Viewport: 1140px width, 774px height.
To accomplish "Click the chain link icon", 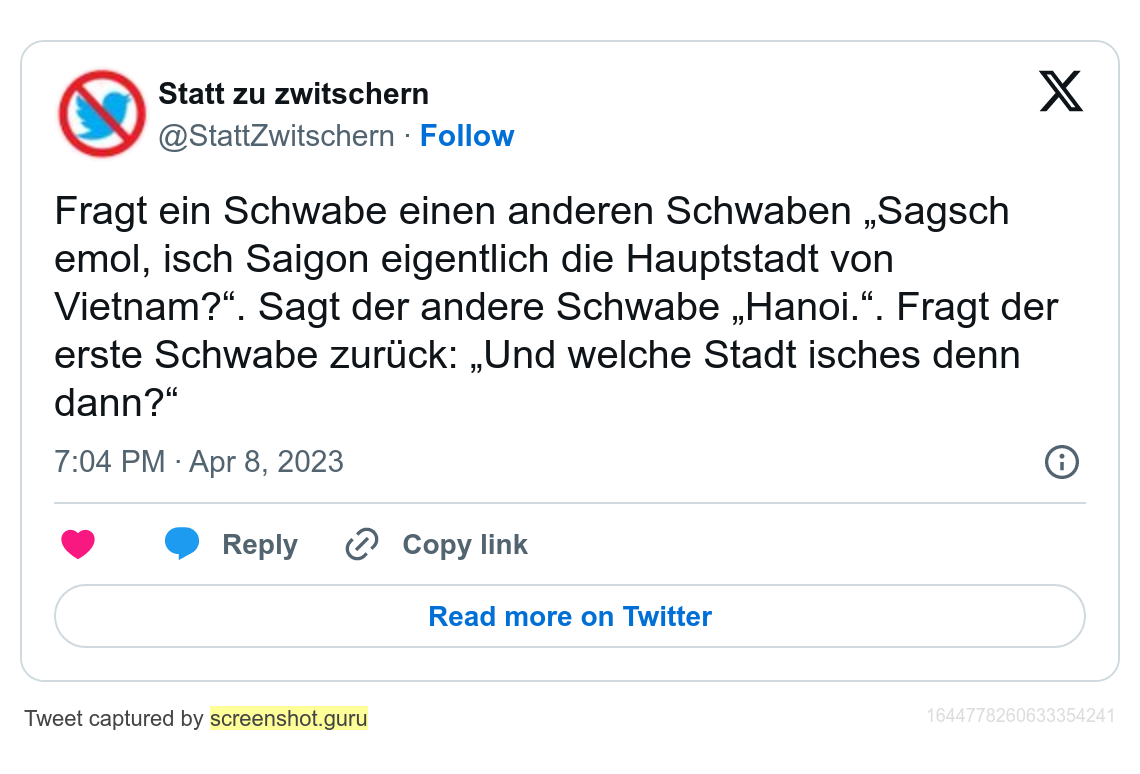I will [x=361, y=545].
